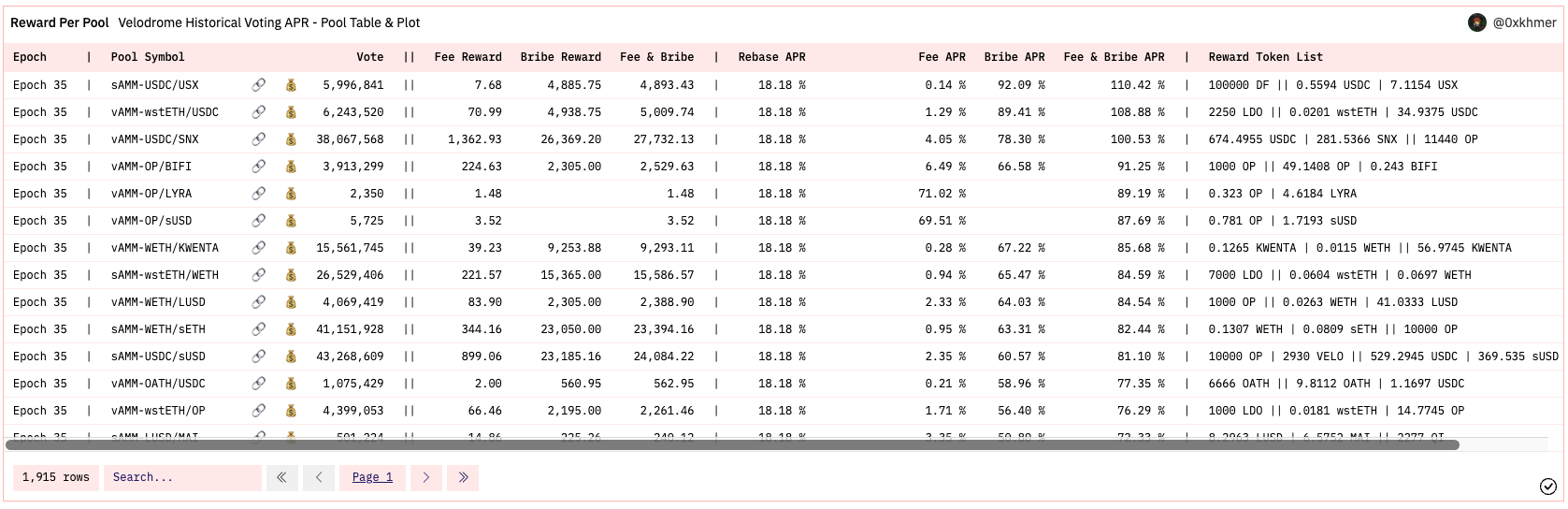Screen dimensions: 1568x509
Task: Click money bag icon for vAMM-OATH/USDC
Action: (x=291, y=384)
